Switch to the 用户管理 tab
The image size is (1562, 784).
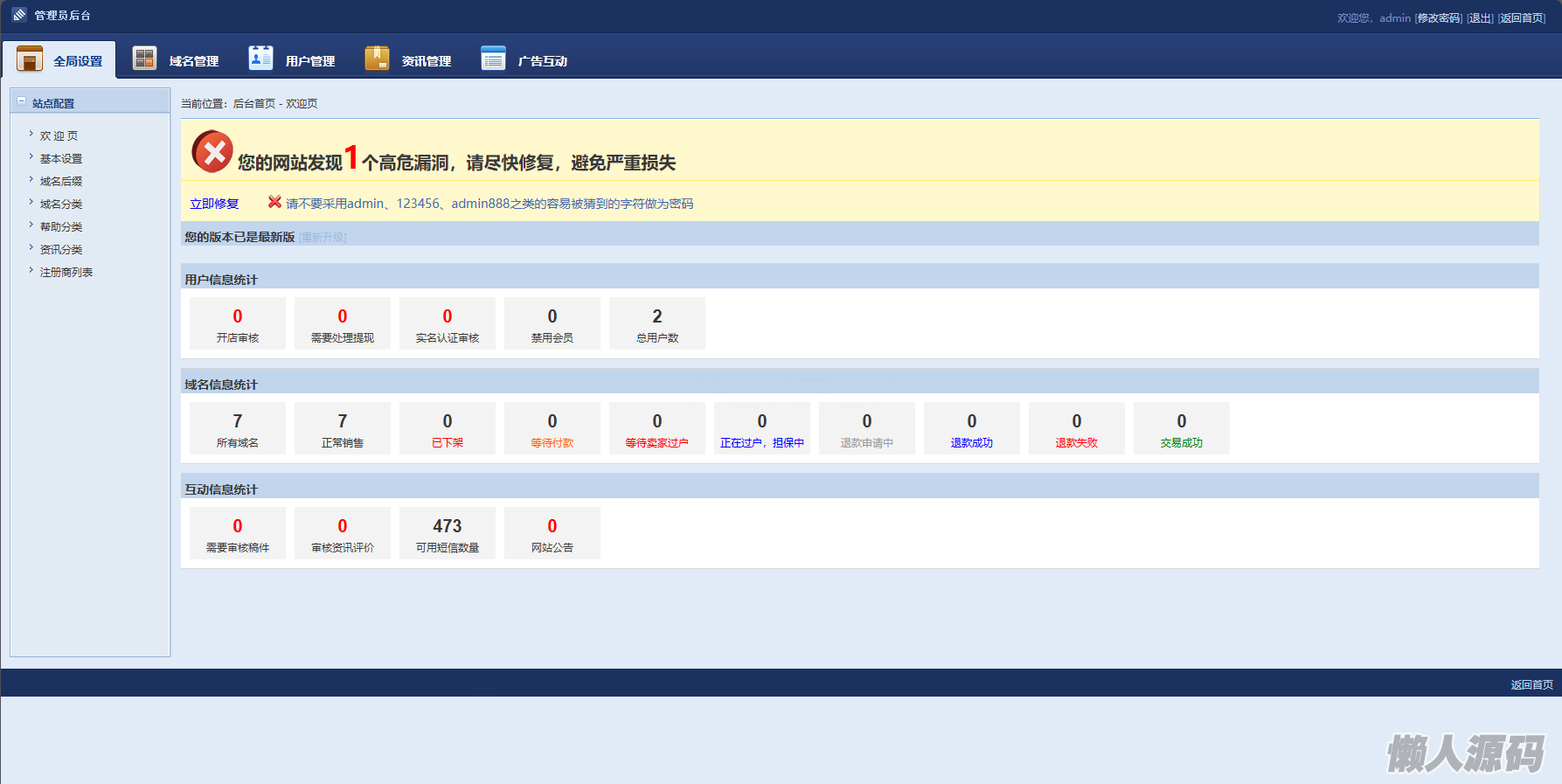pyautogui.click(x=309, y=61)
